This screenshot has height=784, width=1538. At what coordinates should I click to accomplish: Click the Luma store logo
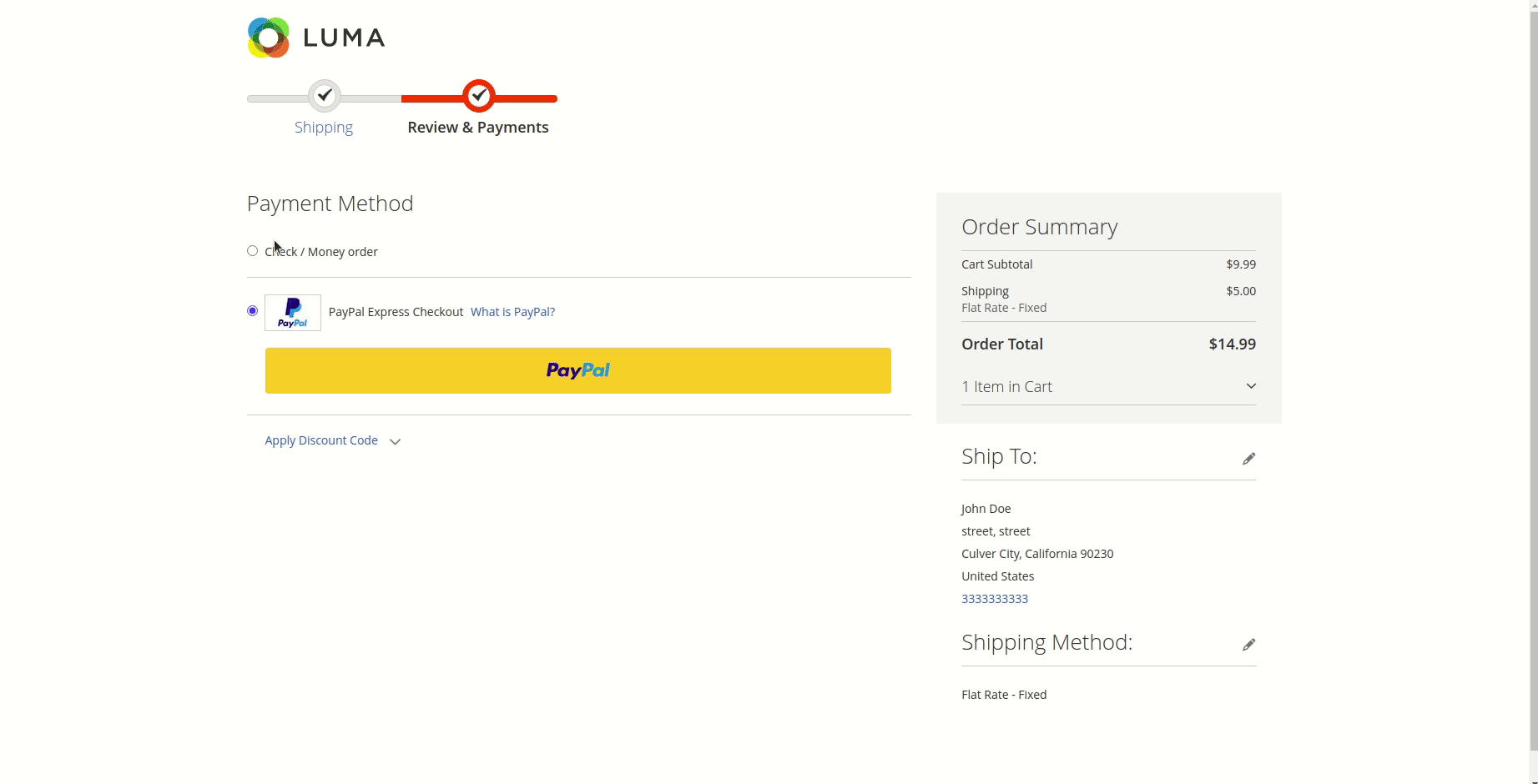coord(315,37)
